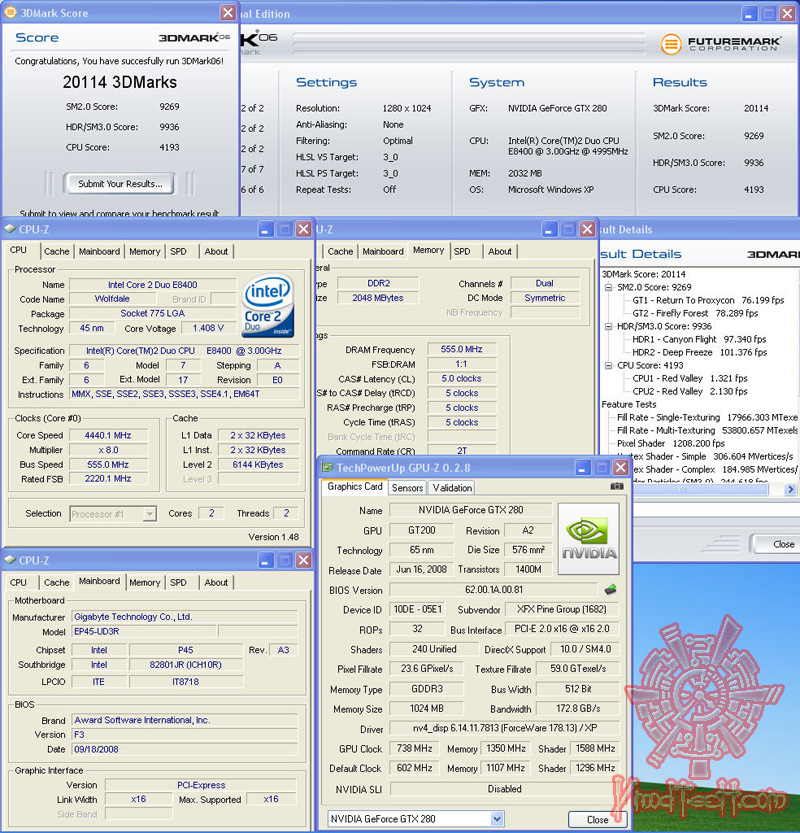Click the motherboard model EP45-UD3R
This screenshot has height=833, width=800.
[144, 632]
